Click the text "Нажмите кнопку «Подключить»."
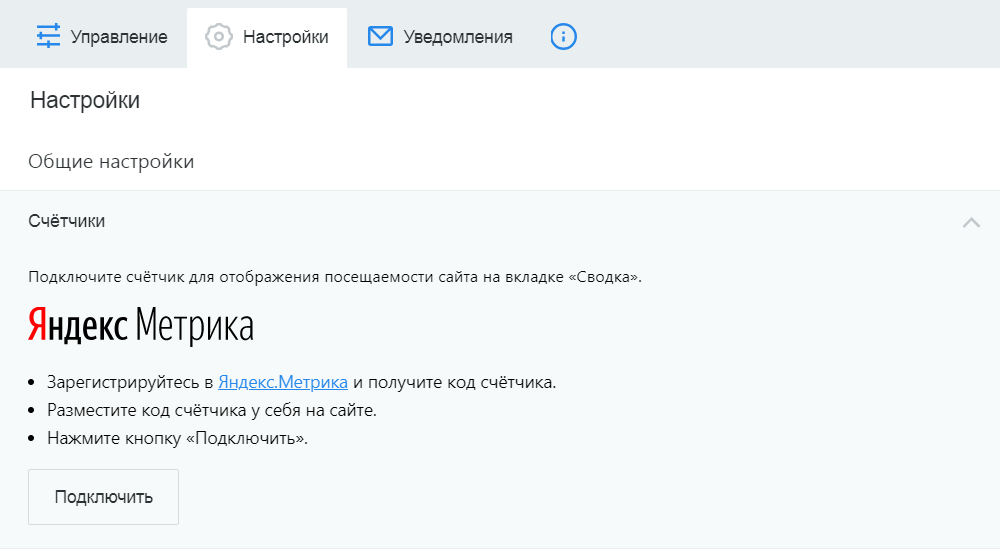1000x557 pixels. 177,438
